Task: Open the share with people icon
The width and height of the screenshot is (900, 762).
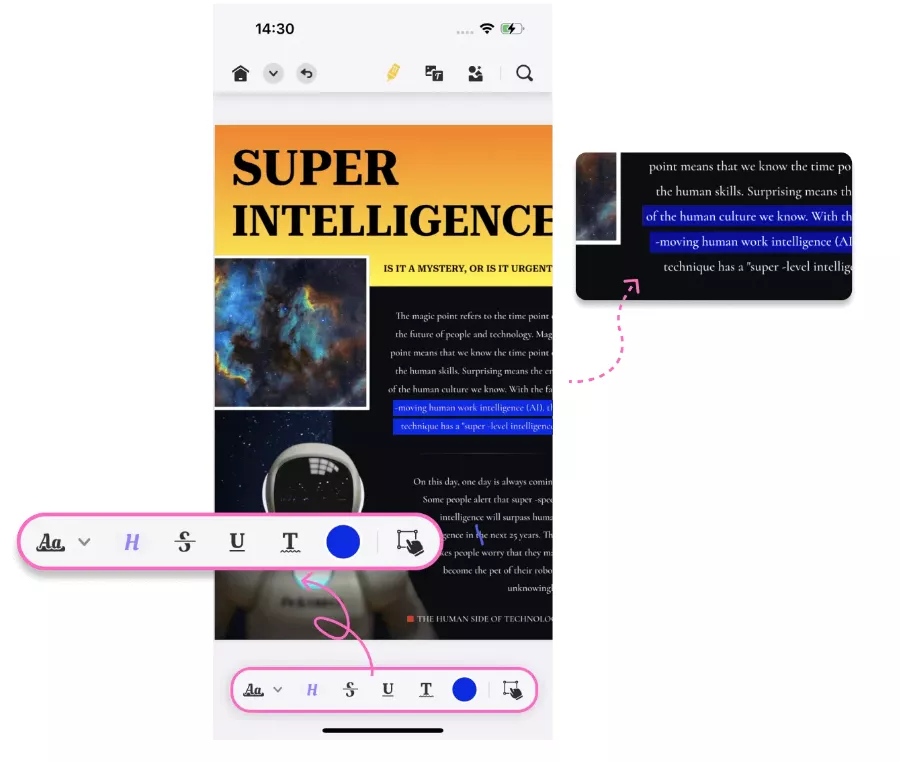Action: 474,73
